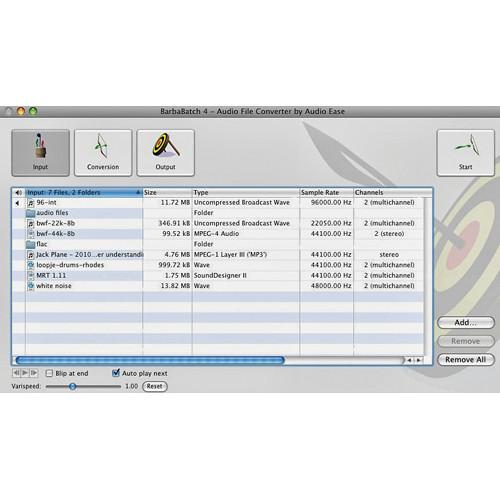Click the 48000.00 Hz sample rate cell
The height and width of the screenshot is (500, 500).
331,286
